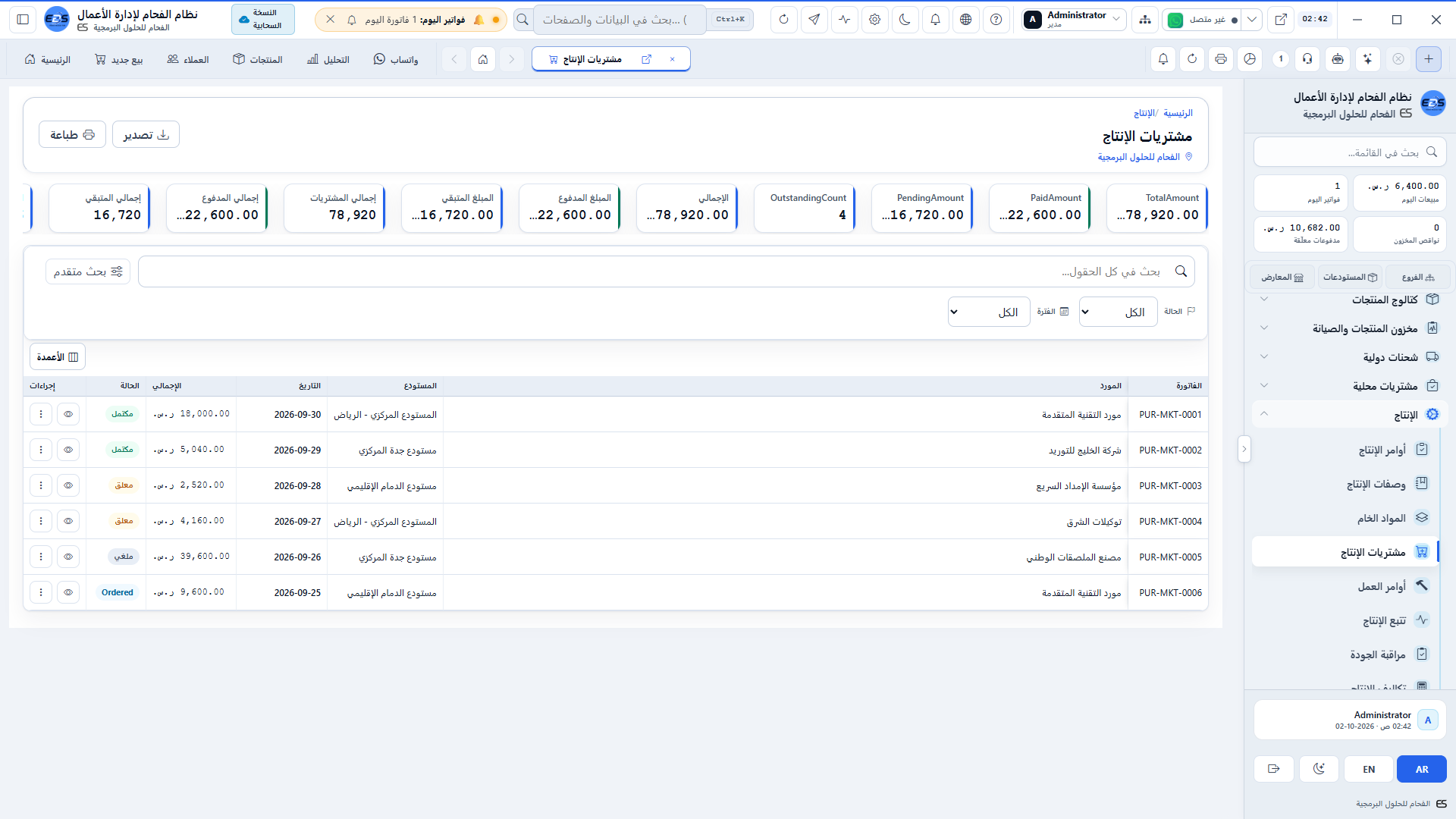Open the الحالة status filter dropdown

tap(1118, 312)
